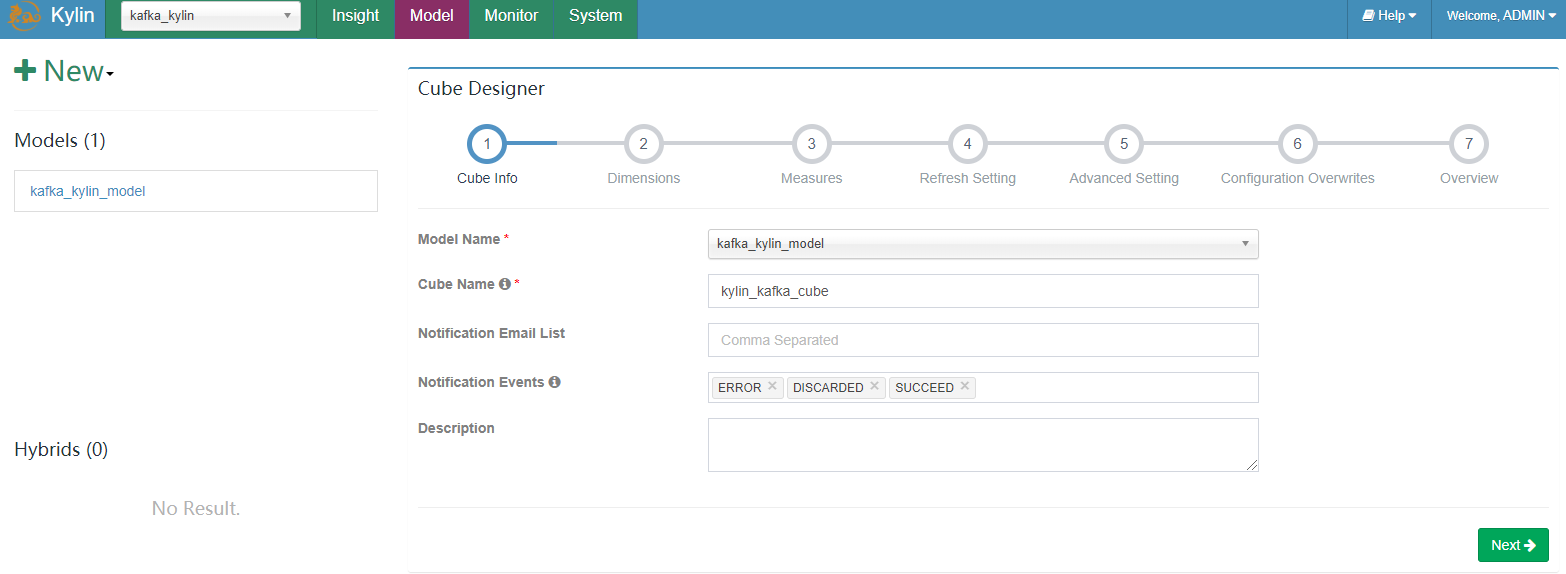Go to step 5 Advanced Setting circle
Screen dimensions: 1566x574
[1124, 144]
